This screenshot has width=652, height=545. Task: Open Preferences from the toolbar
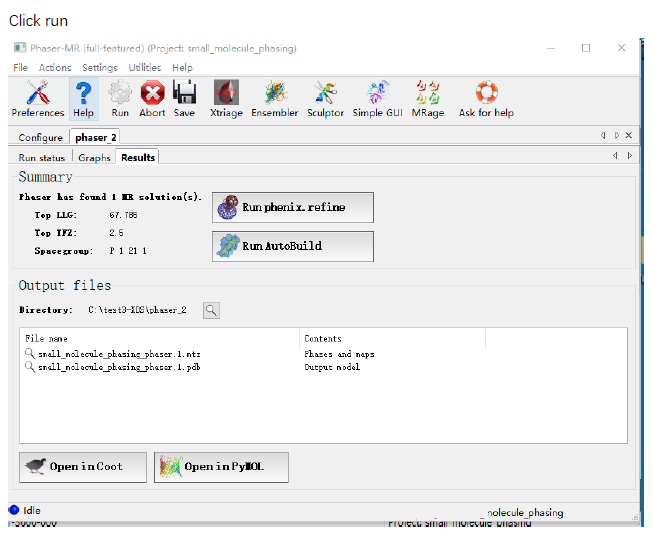pyautogui.click(x=38, y=99)
